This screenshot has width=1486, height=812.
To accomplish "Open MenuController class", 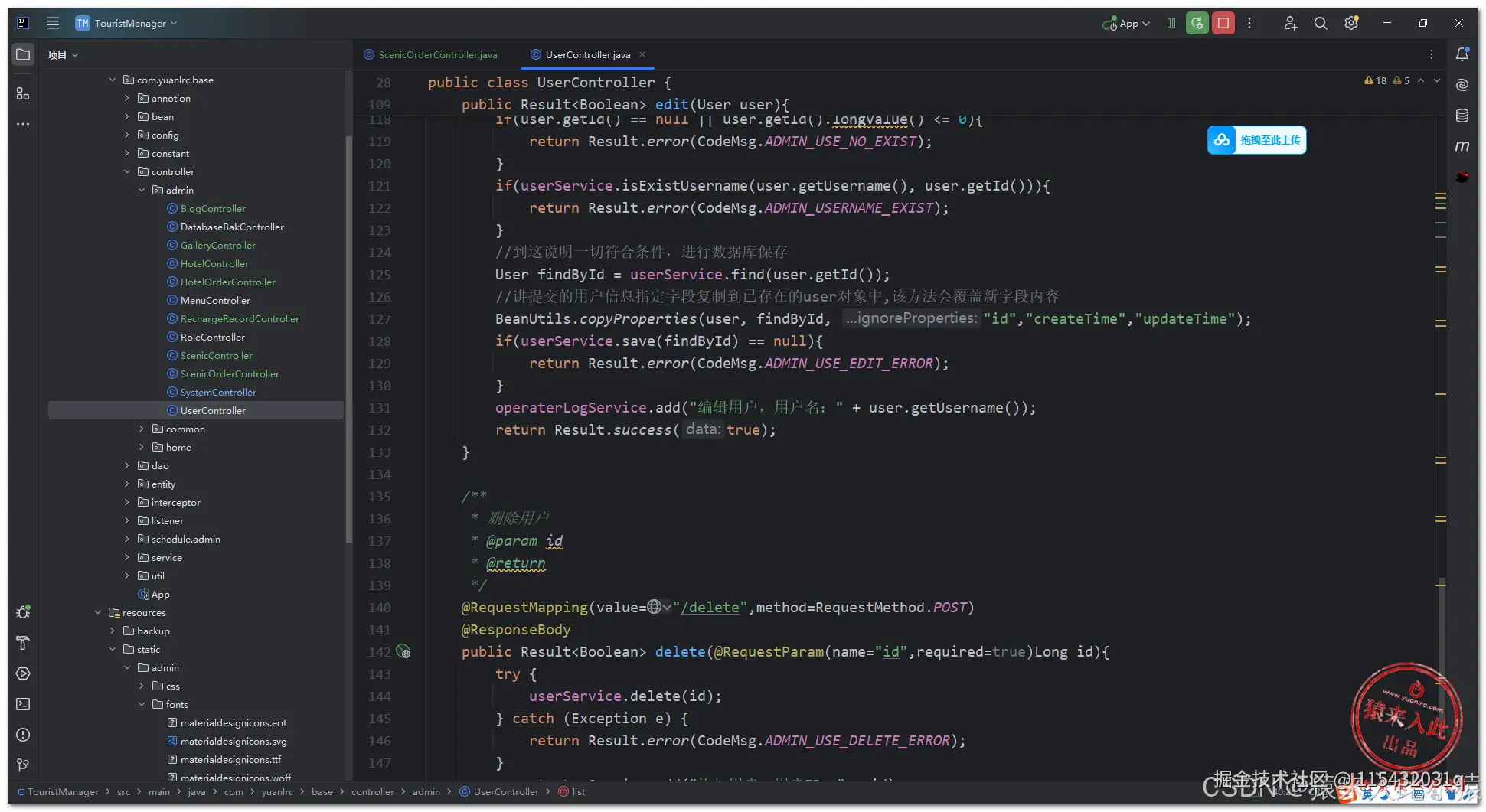I will 215,300.
